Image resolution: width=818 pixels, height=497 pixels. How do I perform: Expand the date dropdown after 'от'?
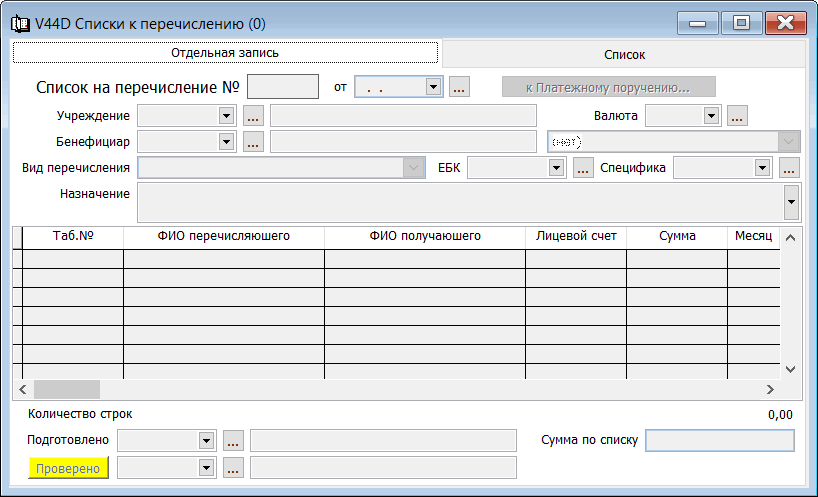pos(433,87)
